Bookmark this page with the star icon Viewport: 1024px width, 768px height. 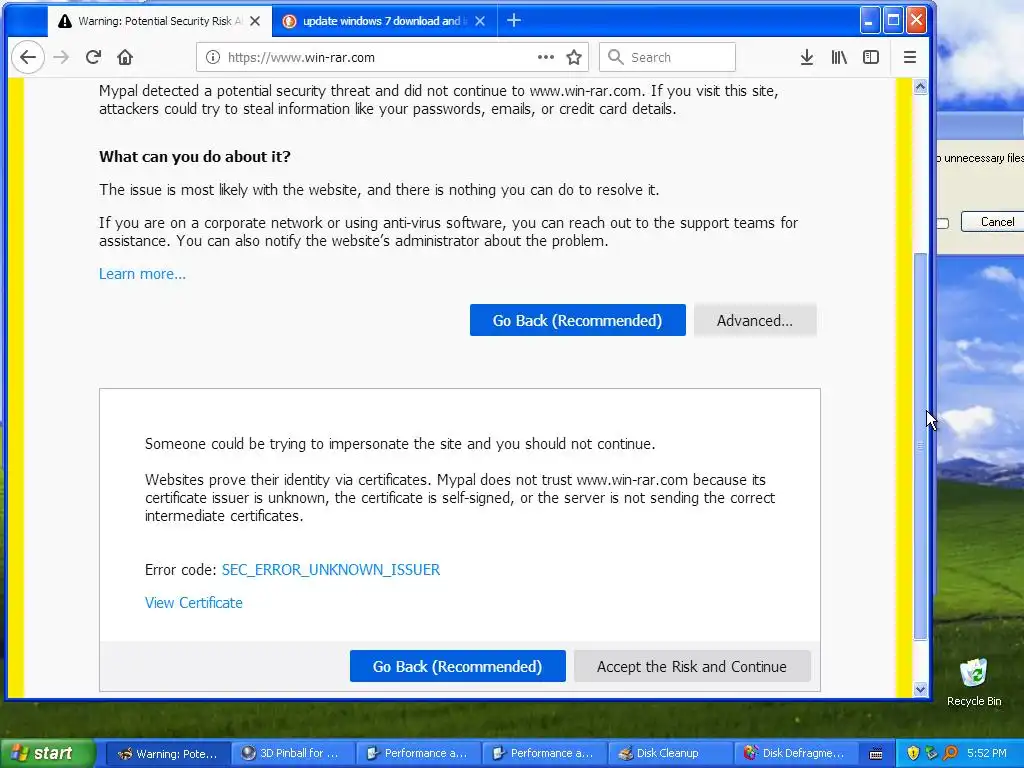tap(574, 57)
